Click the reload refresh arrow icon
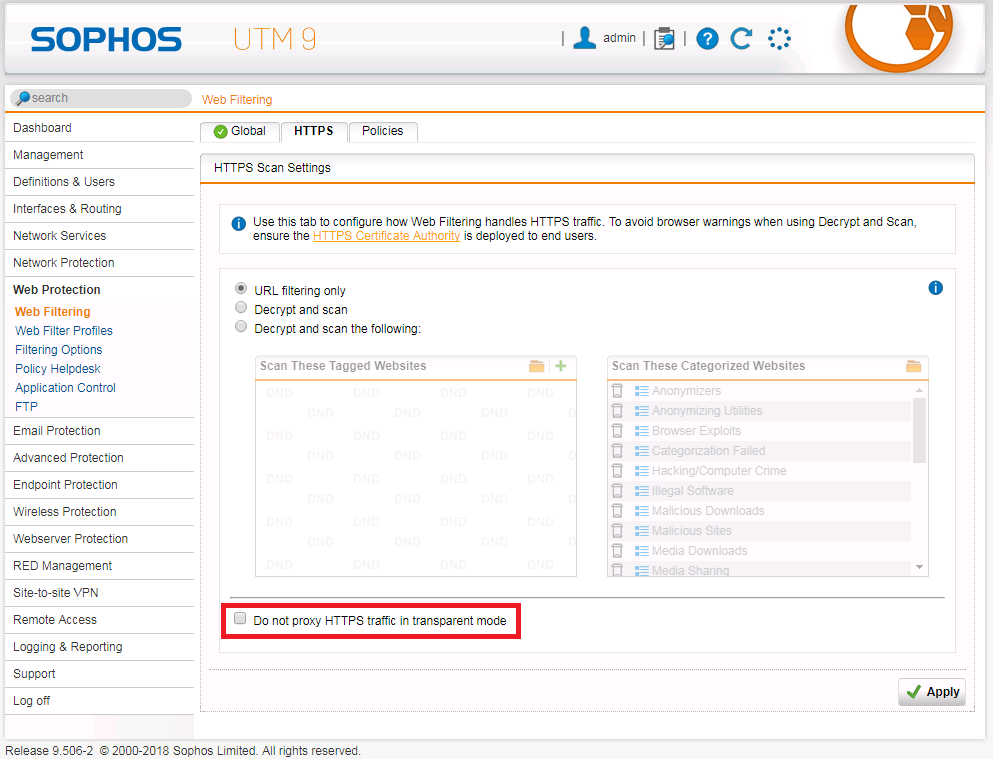Viewport: 993px width, 759px height. 742,38
